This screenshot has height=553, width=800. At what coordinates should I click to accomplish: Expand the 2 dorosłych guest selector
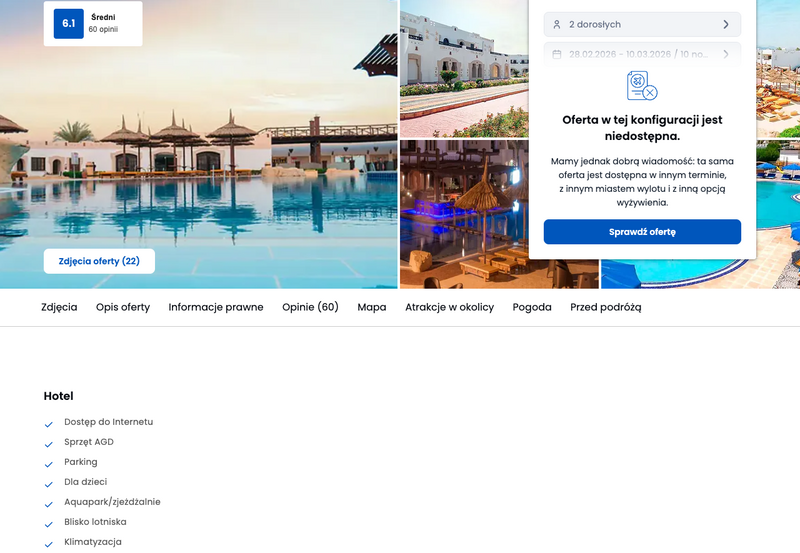click(642, 24)
